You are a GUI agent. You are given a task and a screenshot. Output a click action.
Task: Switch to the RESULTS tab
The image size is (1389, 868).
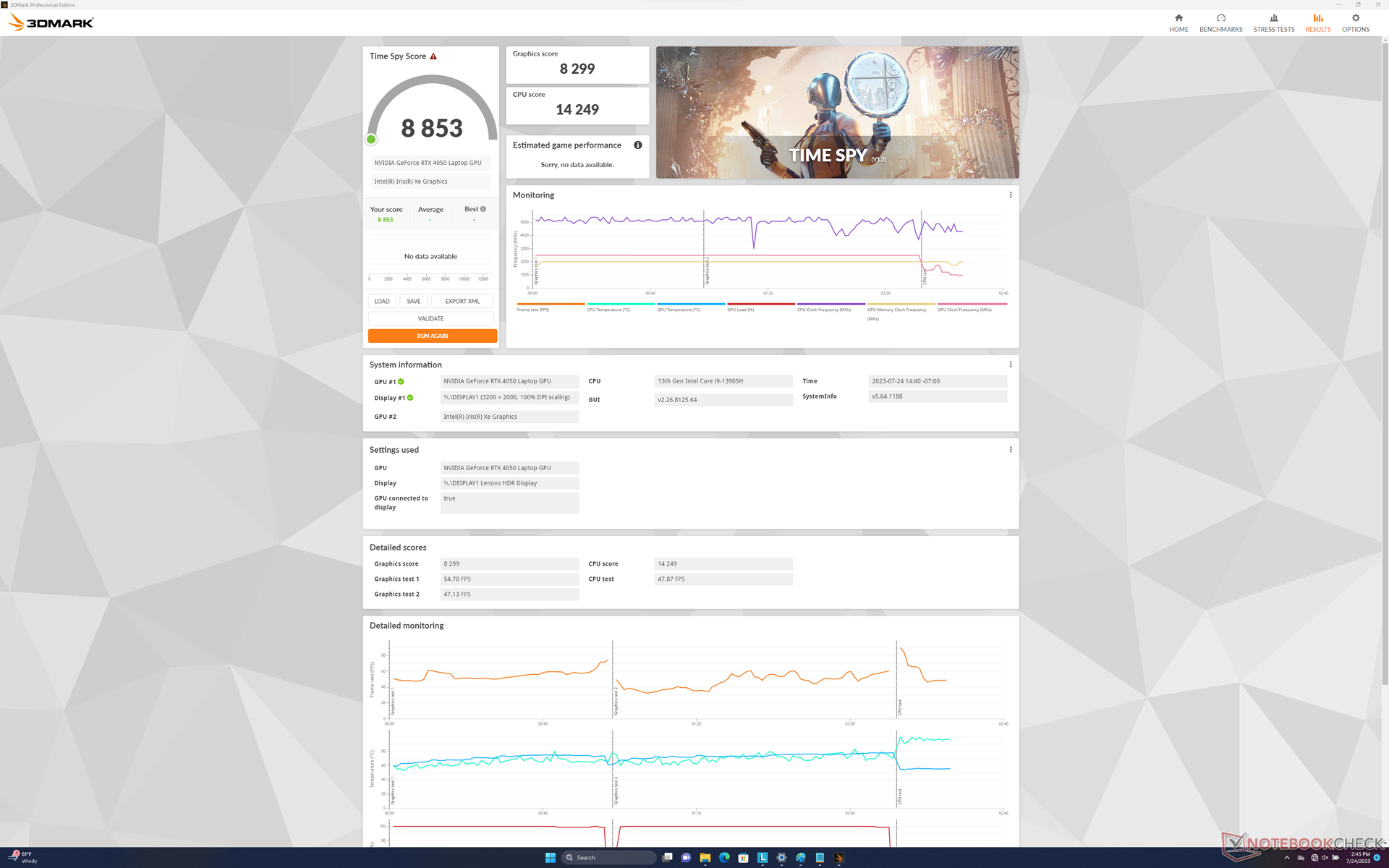tap(1317, 22)
